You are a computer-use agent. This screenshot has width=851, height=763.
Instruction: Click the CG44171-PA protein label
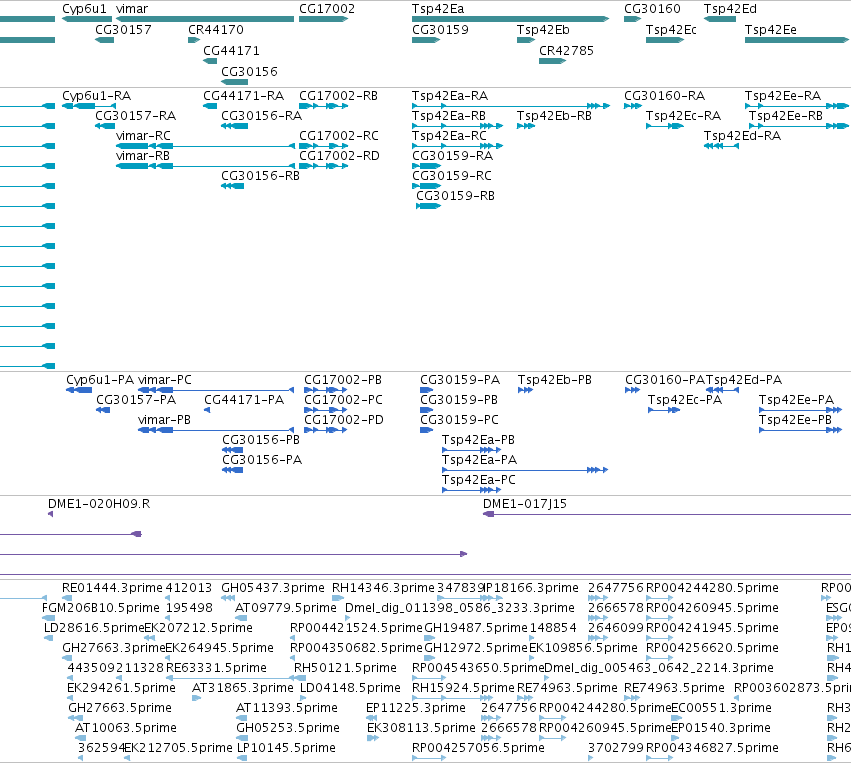click(244, 400)
